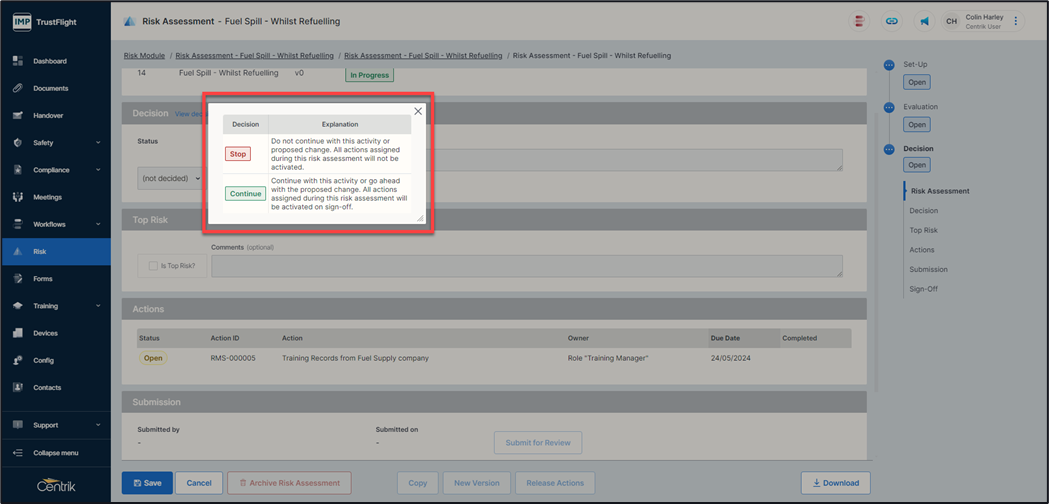Open the Support icon
The image size is (1049, 504).
18,425
